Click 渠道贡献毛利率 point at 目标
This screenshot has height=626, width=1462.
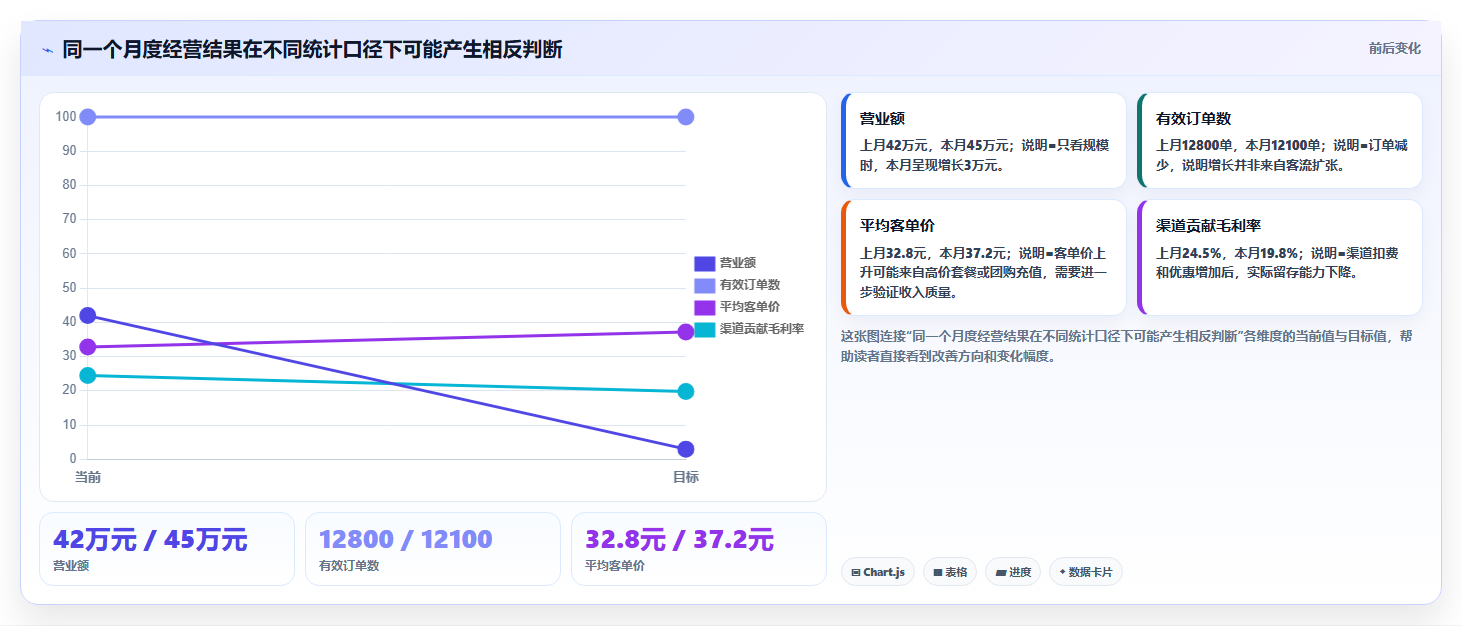[686, 392]
